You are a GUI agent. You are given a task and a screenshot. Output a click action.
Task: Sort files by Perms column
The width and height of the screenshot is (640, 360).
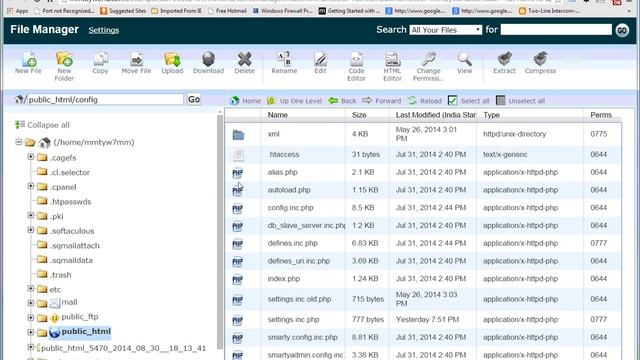pyautogui.click(x=601, y=115)
